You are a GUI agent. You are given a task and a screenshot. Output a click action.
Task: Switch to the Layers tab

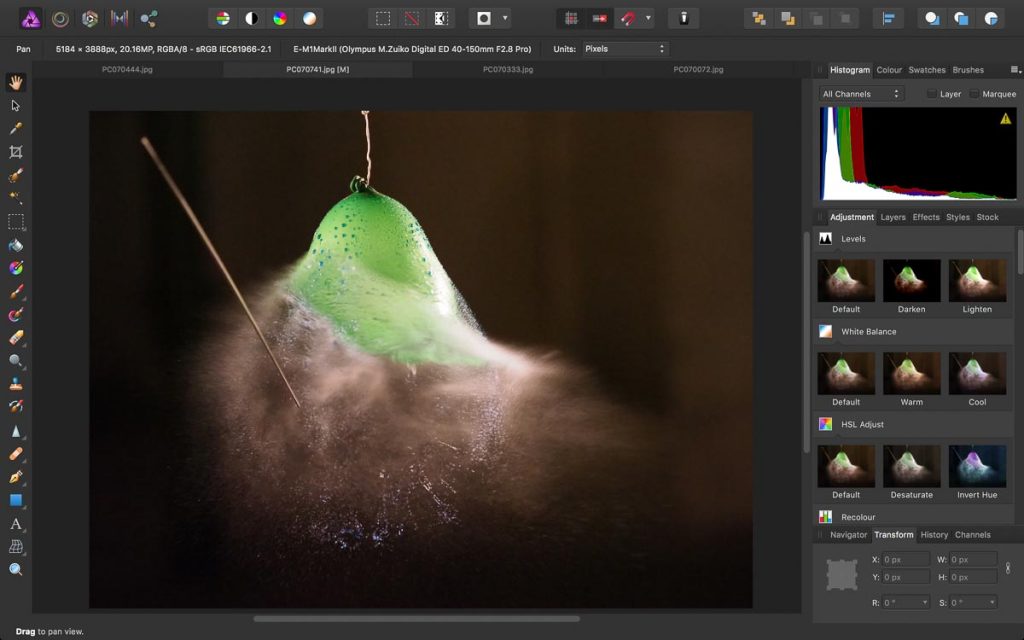click(x=893, y=217)
